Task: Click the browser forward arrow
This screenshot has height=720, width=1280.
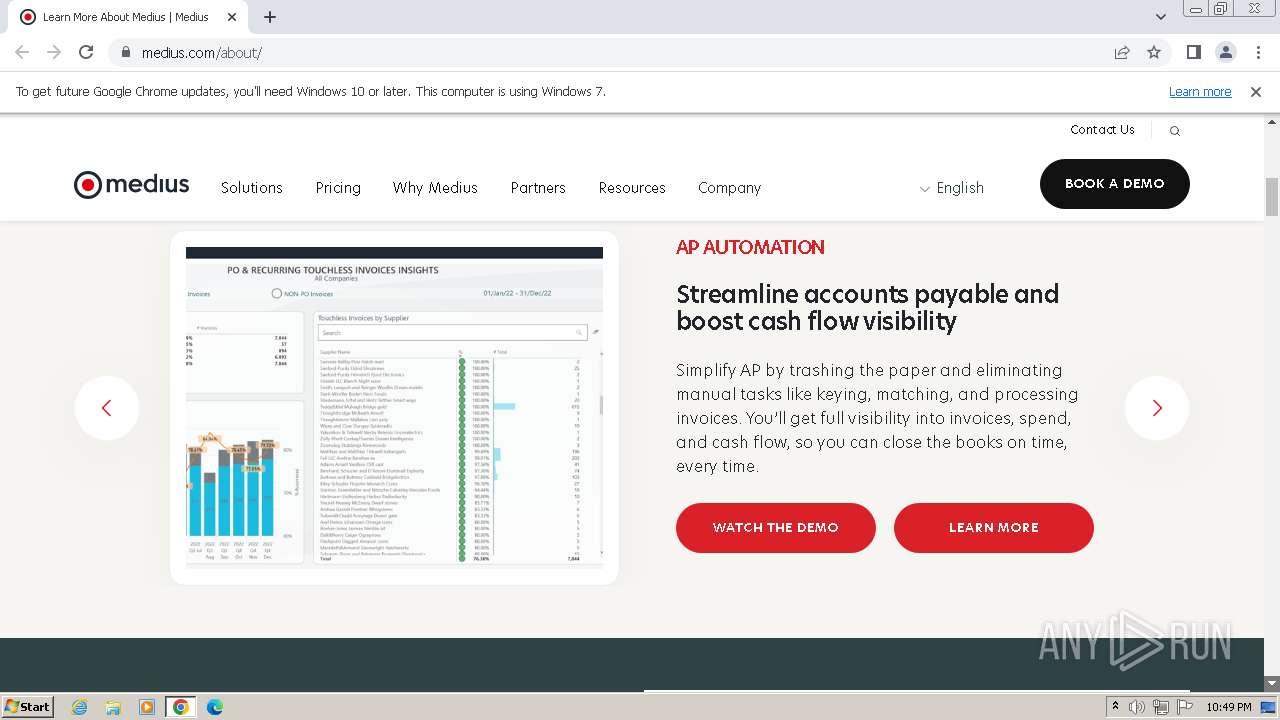Action: [54, 52]
